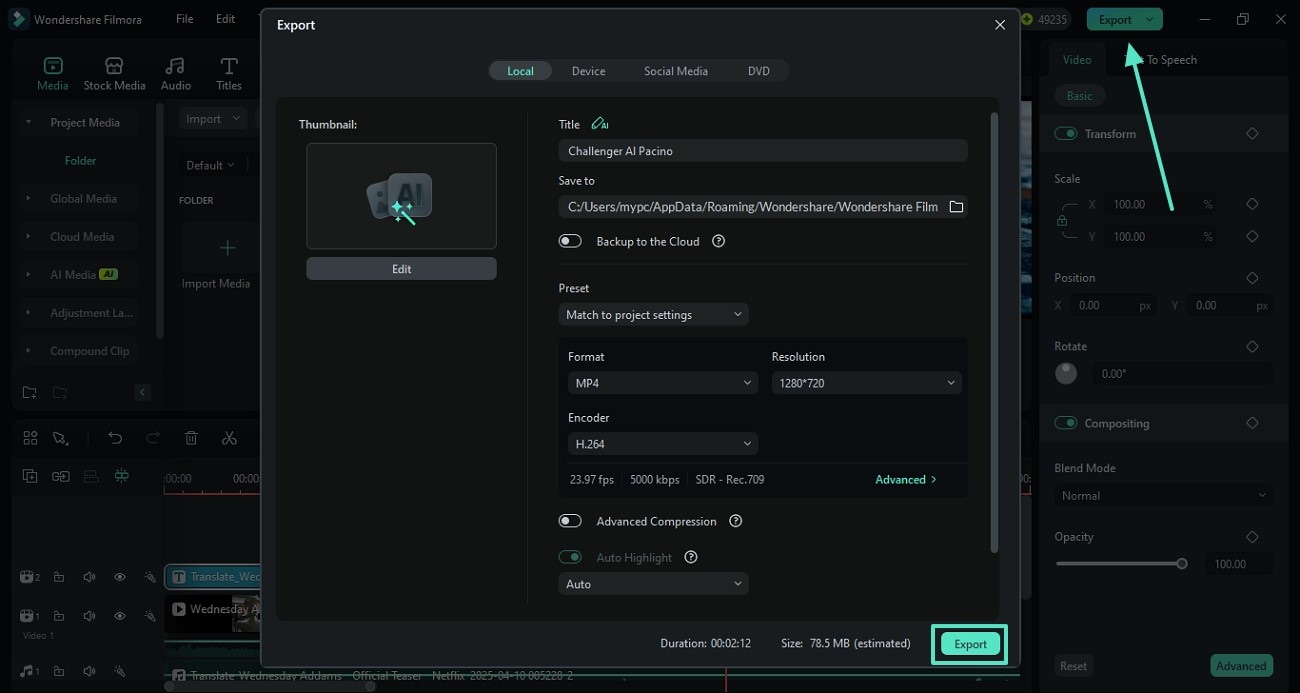This screenshot has width=1300, height=693.
Task: Open the File menu
Action: pos(185,19)
